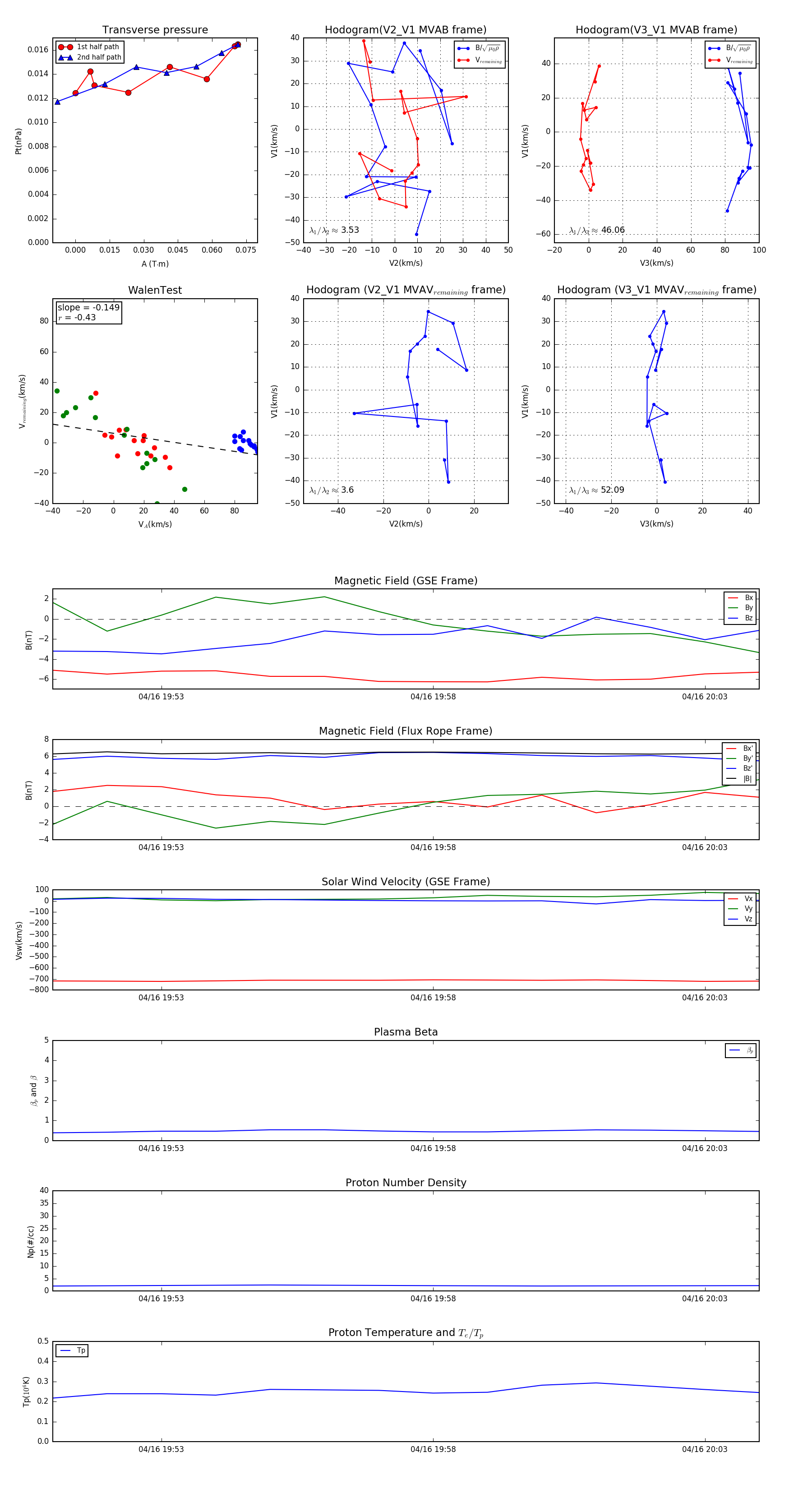Click the 'Proton Number Density' title

(x=406, y=1183)
